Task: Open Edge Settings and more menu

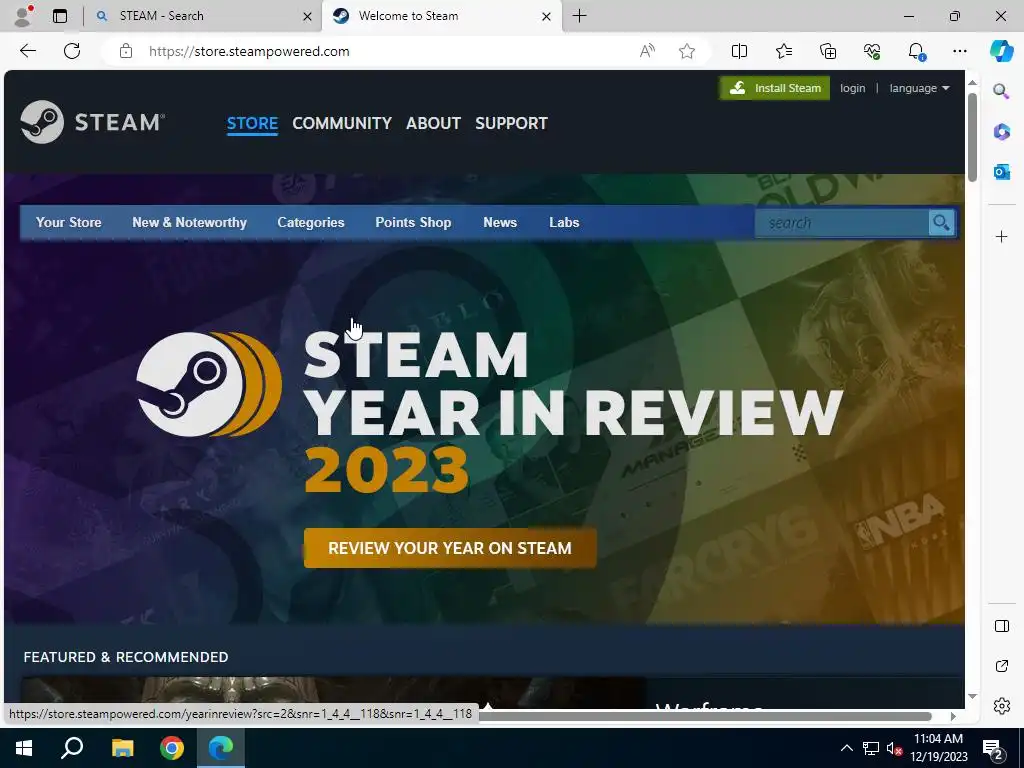Action: coord(959,51)
